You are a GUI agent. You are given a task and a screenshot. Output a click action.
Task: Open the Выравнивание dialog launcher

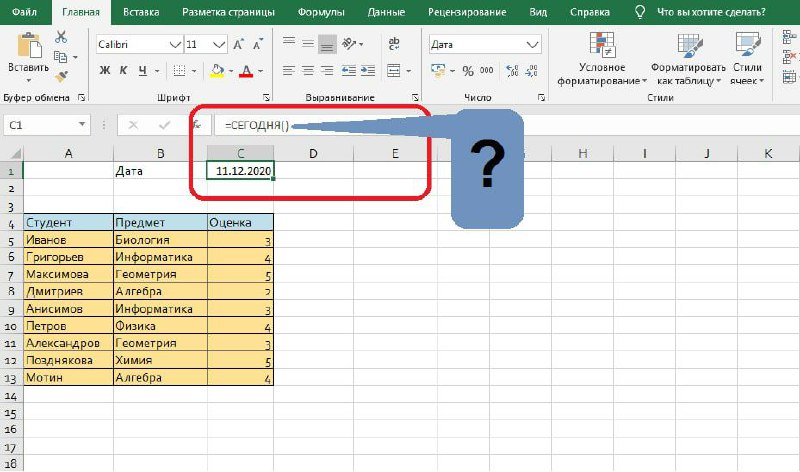click(415, 97)
